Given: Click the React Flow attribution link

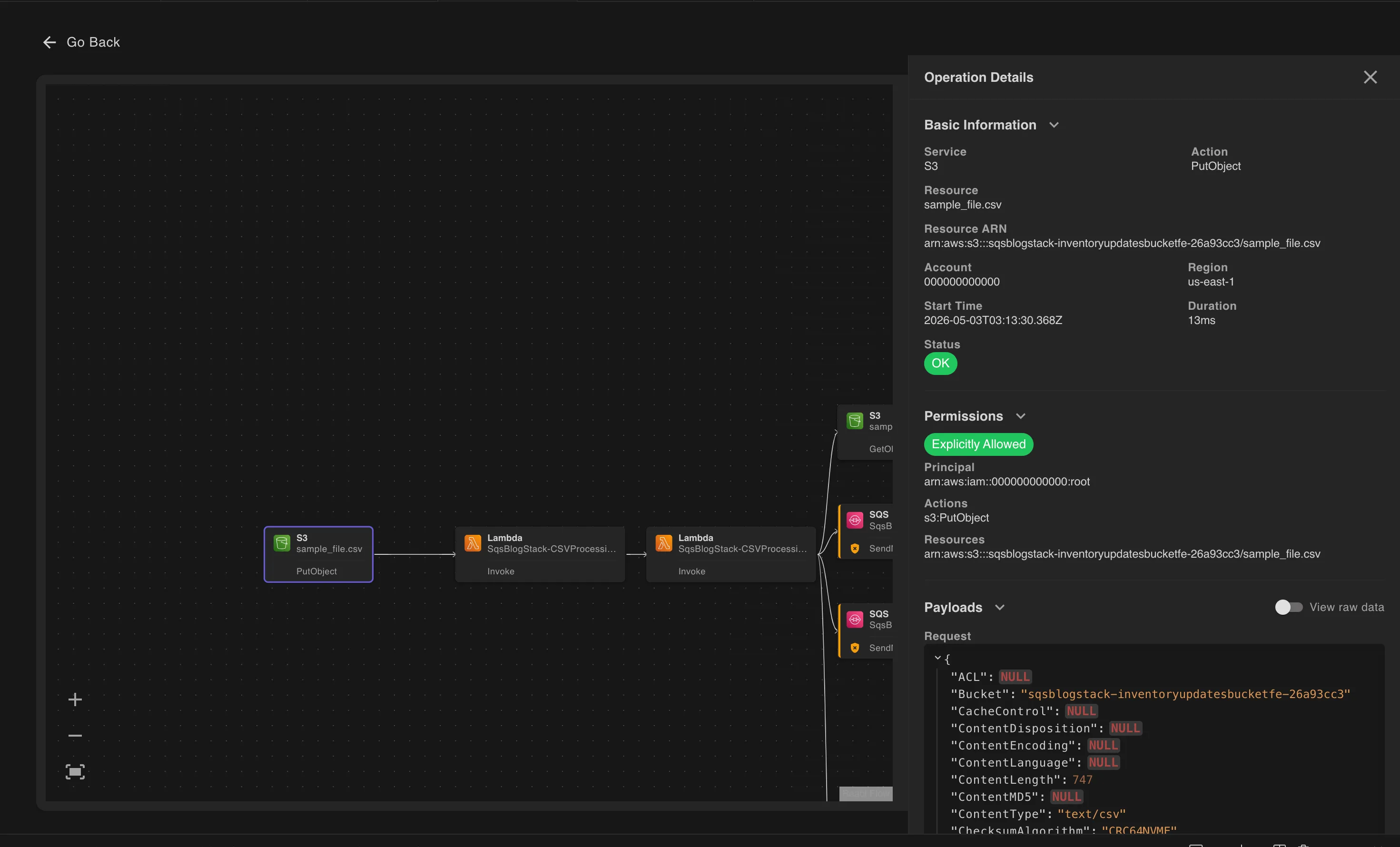Looking at the screenshot, I should tap(865, 794).
